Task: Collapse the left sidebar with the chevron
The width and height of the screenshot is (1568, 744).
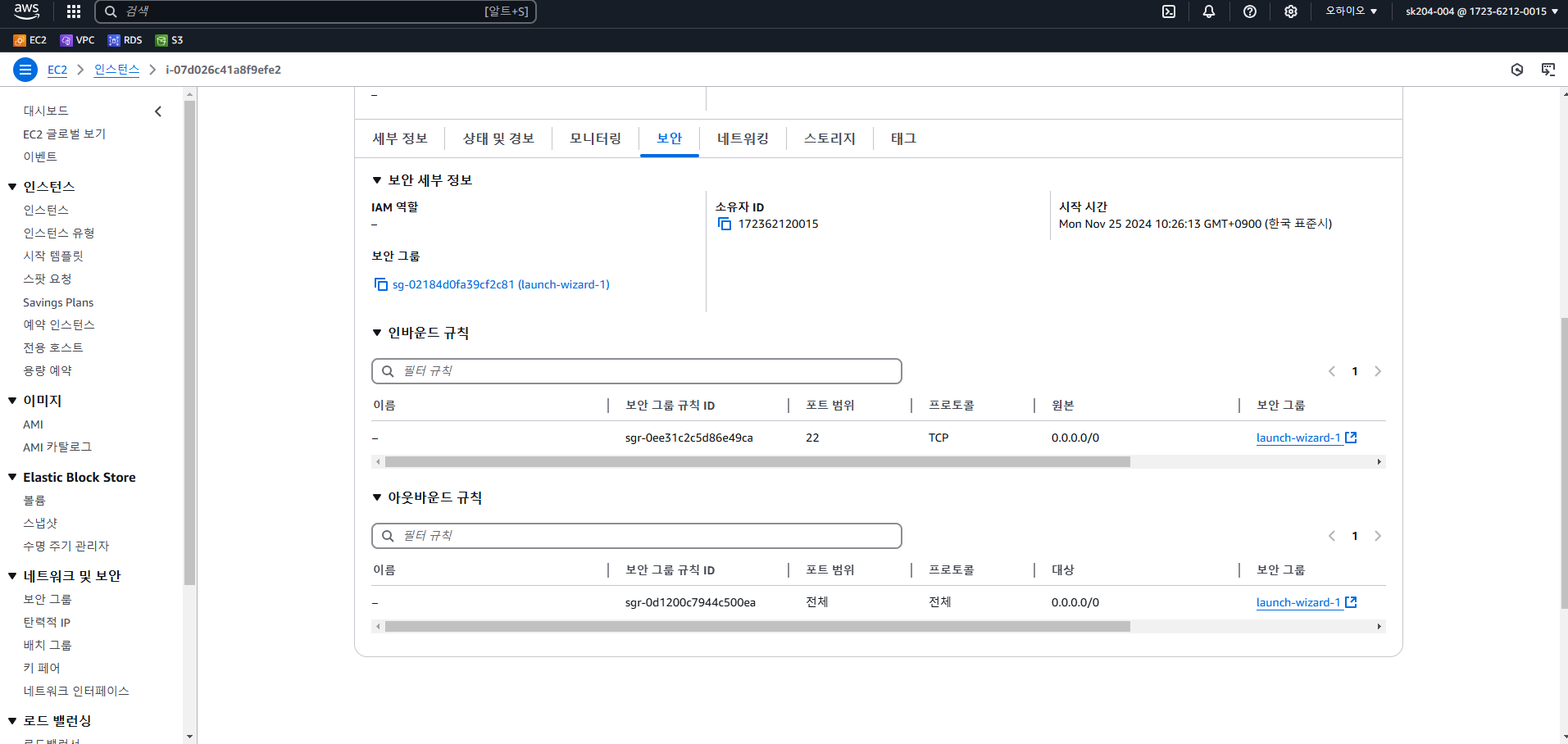Action: point(158,111)
